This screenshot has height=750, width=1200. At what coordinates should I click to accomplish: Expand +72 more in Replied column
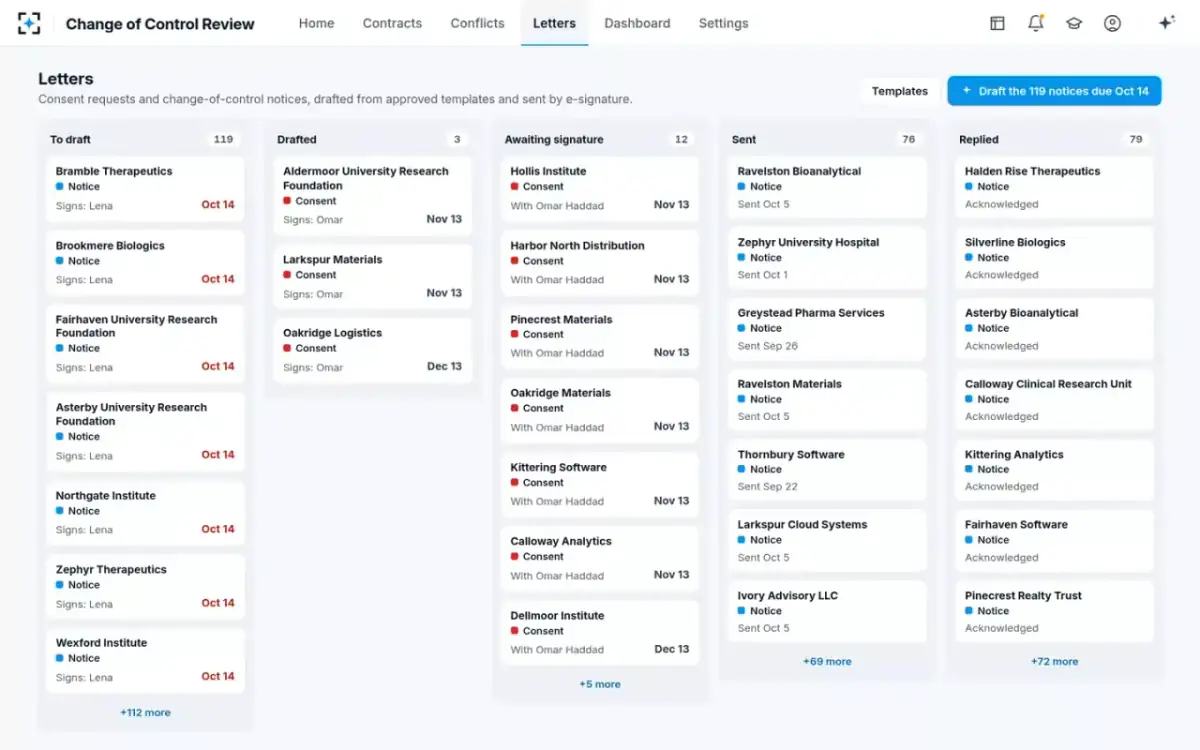pos(1055,662)
